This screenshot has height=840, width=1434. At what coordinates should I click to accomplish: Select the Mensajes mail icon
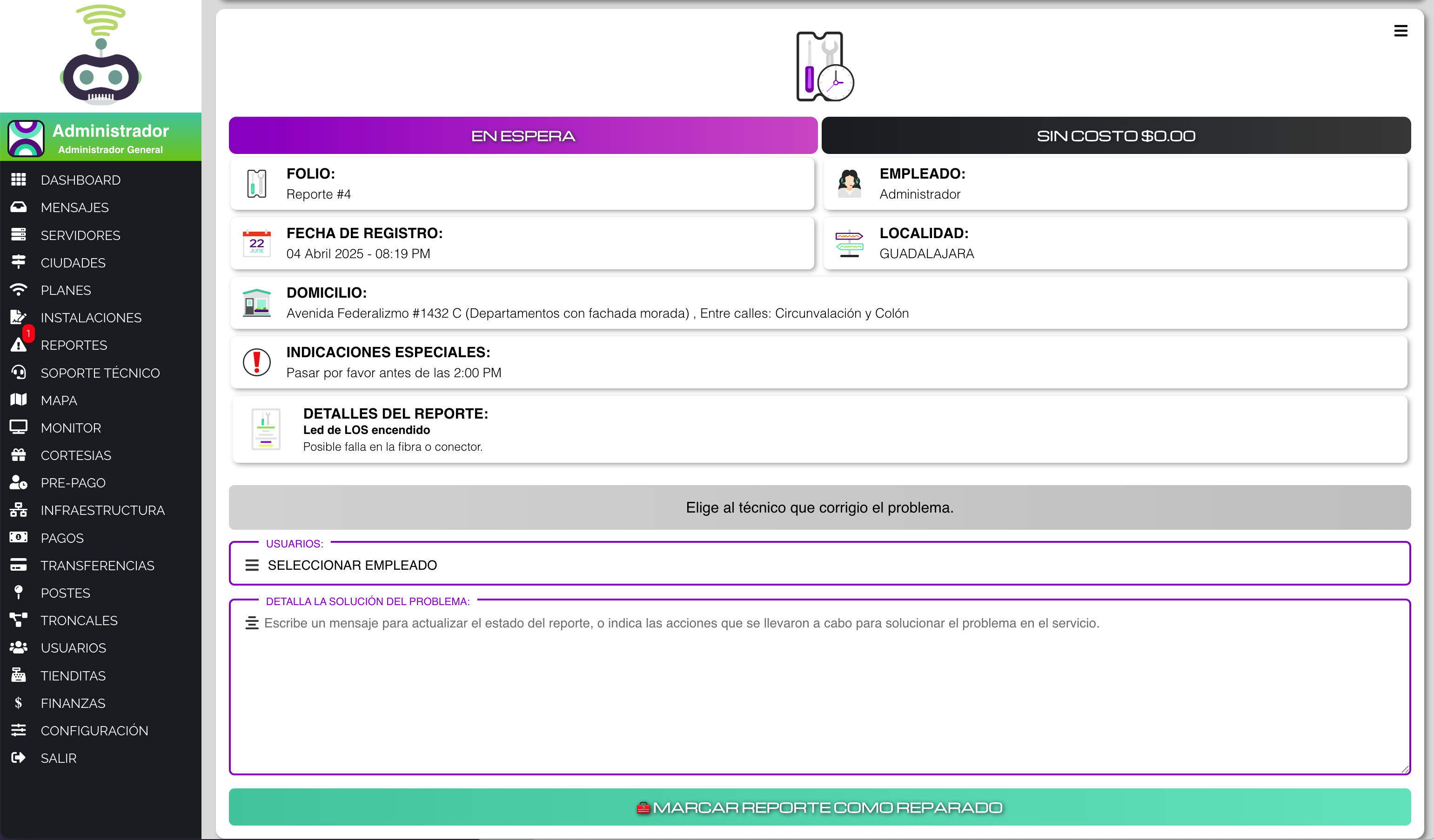click(18, 207)
